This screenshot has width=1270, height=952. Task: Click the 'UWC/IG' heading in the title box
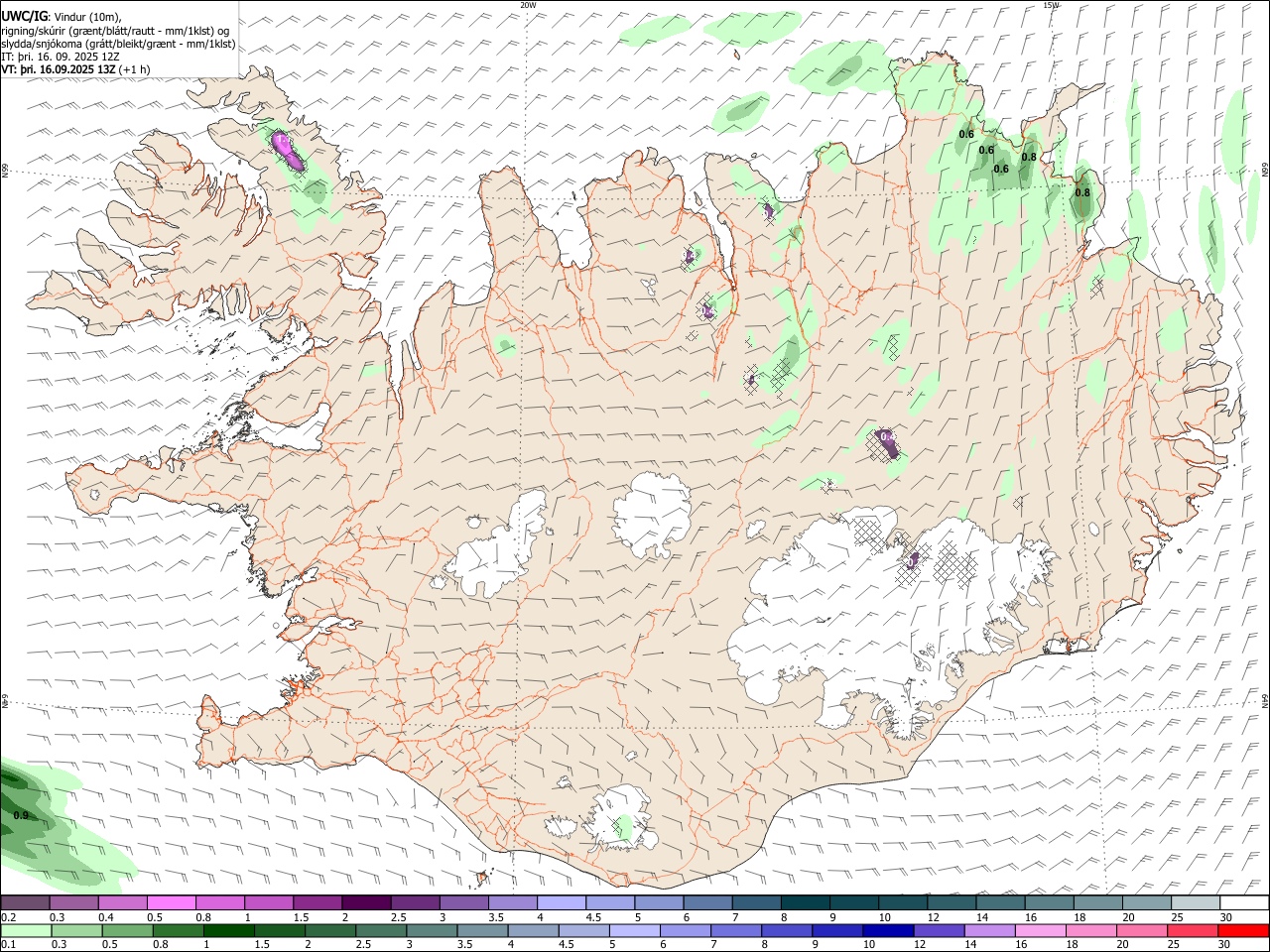click(24, 17)
